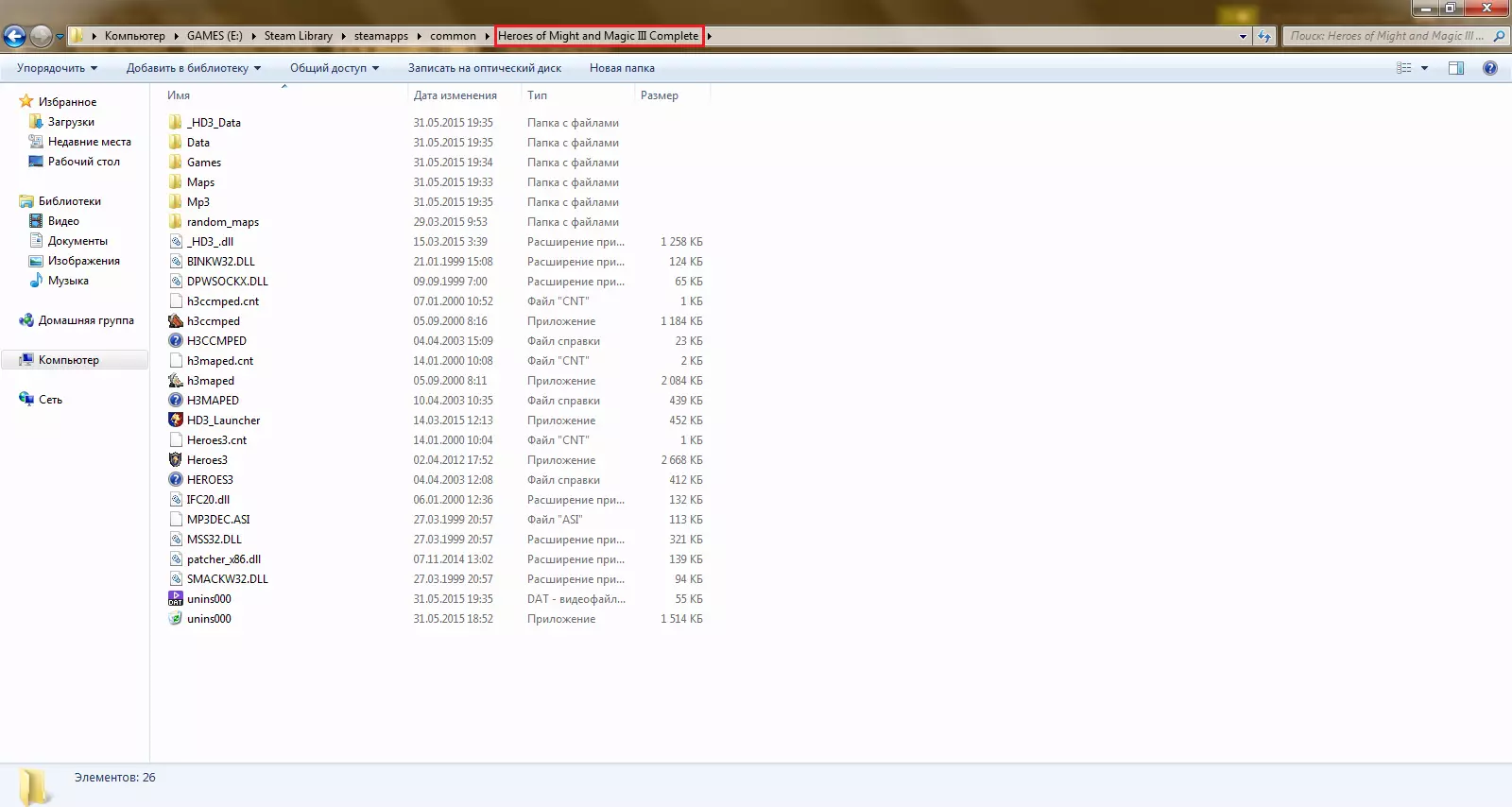
Task: Open the recent pages dropdown arrow
Action: click(x=60, y=37)
